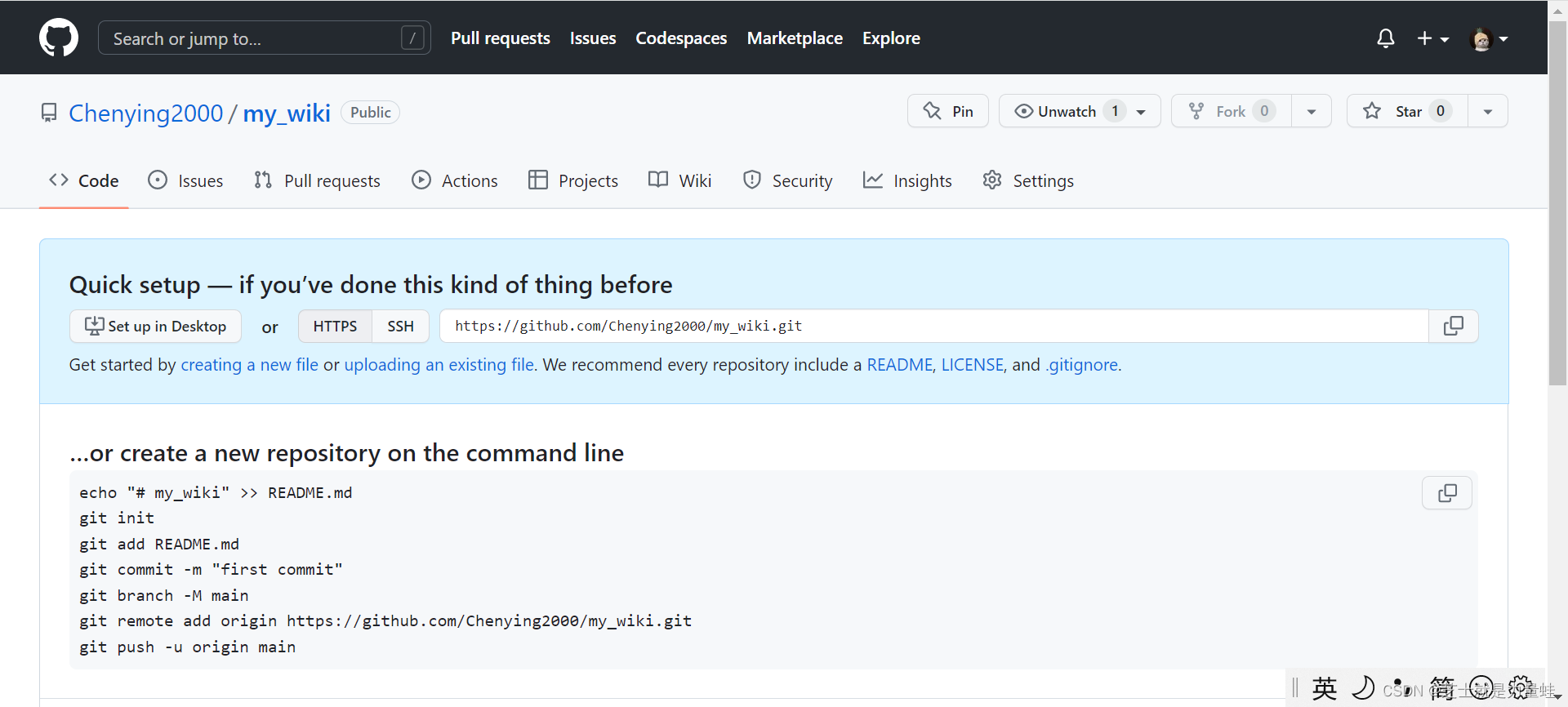Viewport: 1568px width, 707px height.
Task: Switch to the Code tab
Action: [84, 180]
